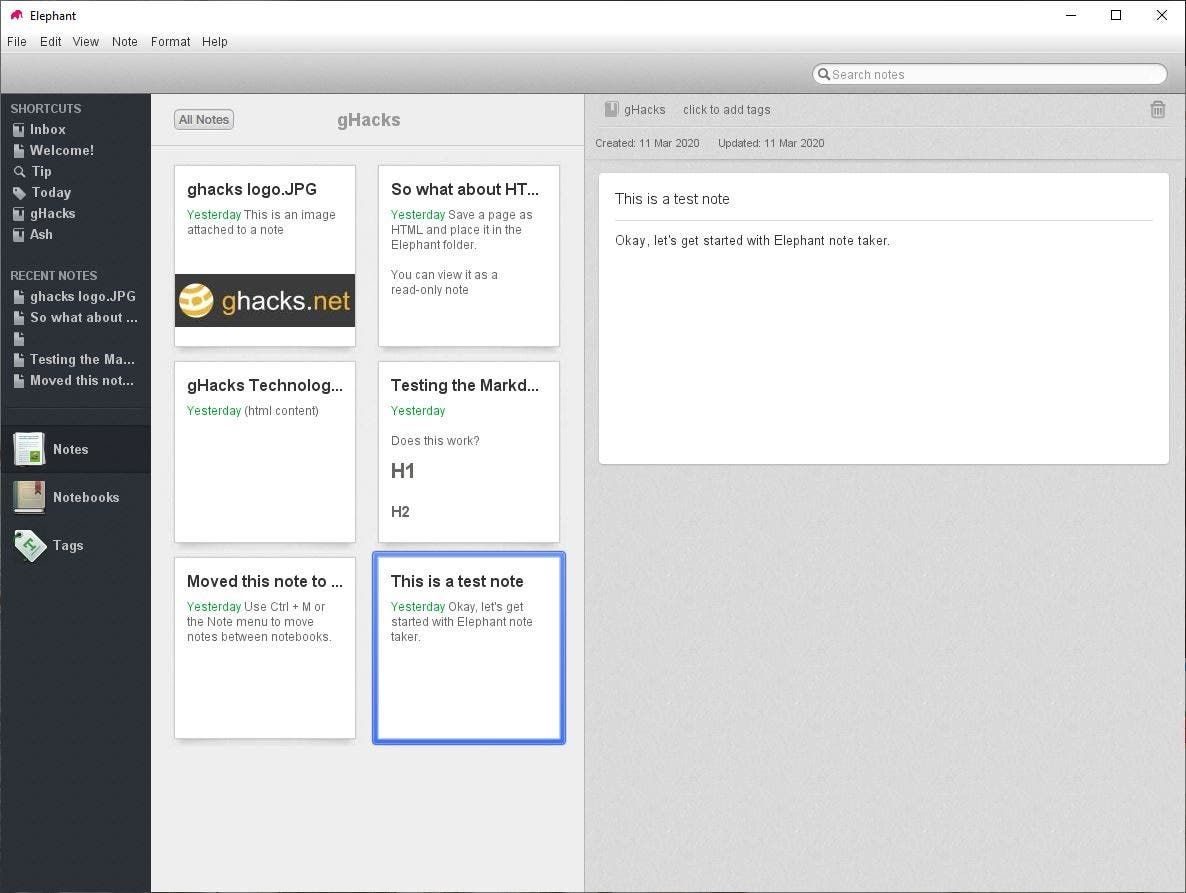Click the Inbox notebook icon

tap(19, 130)
